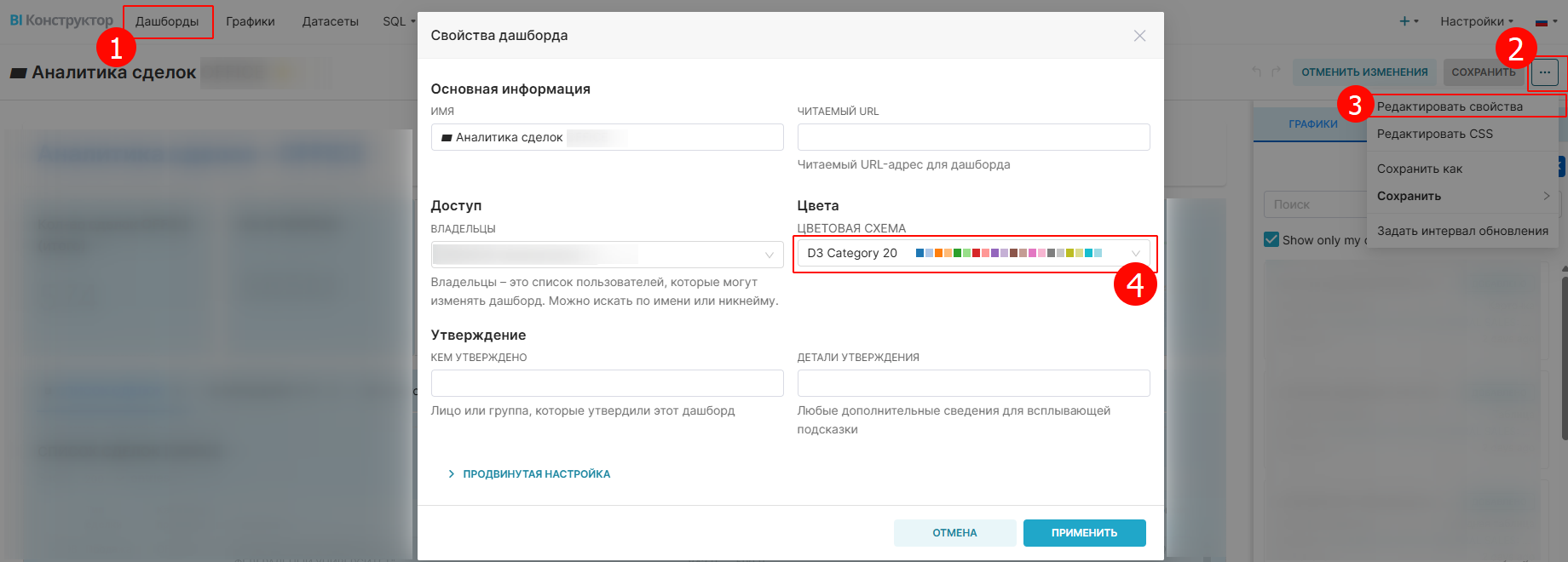Click the redo arrow icon
The image size is (1568, 562).
pyautogui.click(x=1275, y=72)
